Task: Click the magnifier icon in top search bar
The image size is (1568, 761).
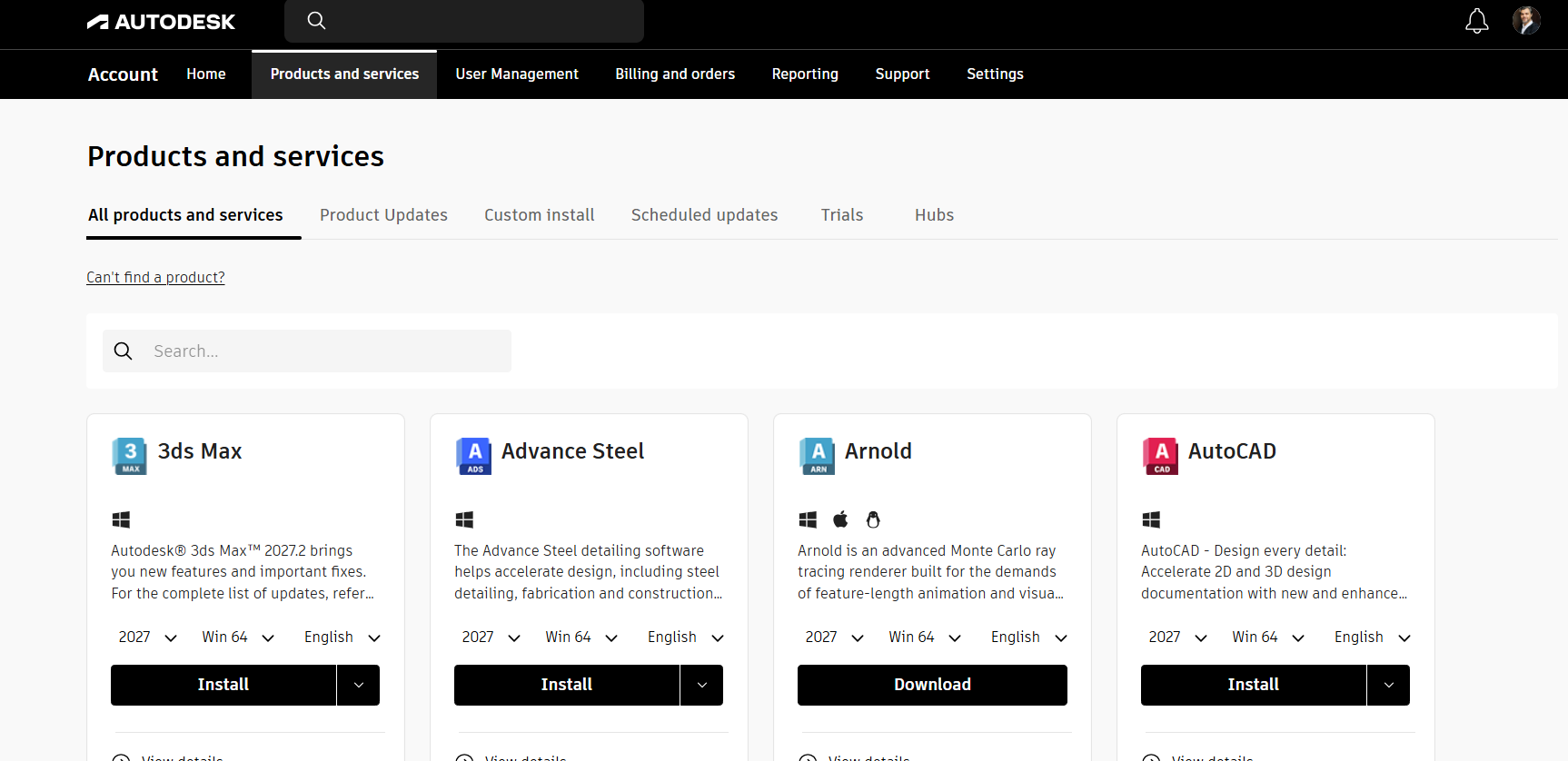Action: [x=316, y=20]
